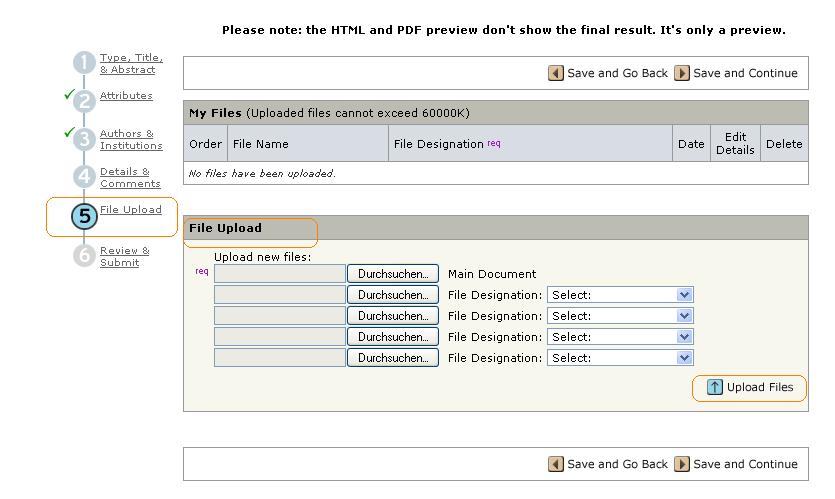Open the Attributes step link
The width and height of the screenshot is (835, 499).
[126, 96]
